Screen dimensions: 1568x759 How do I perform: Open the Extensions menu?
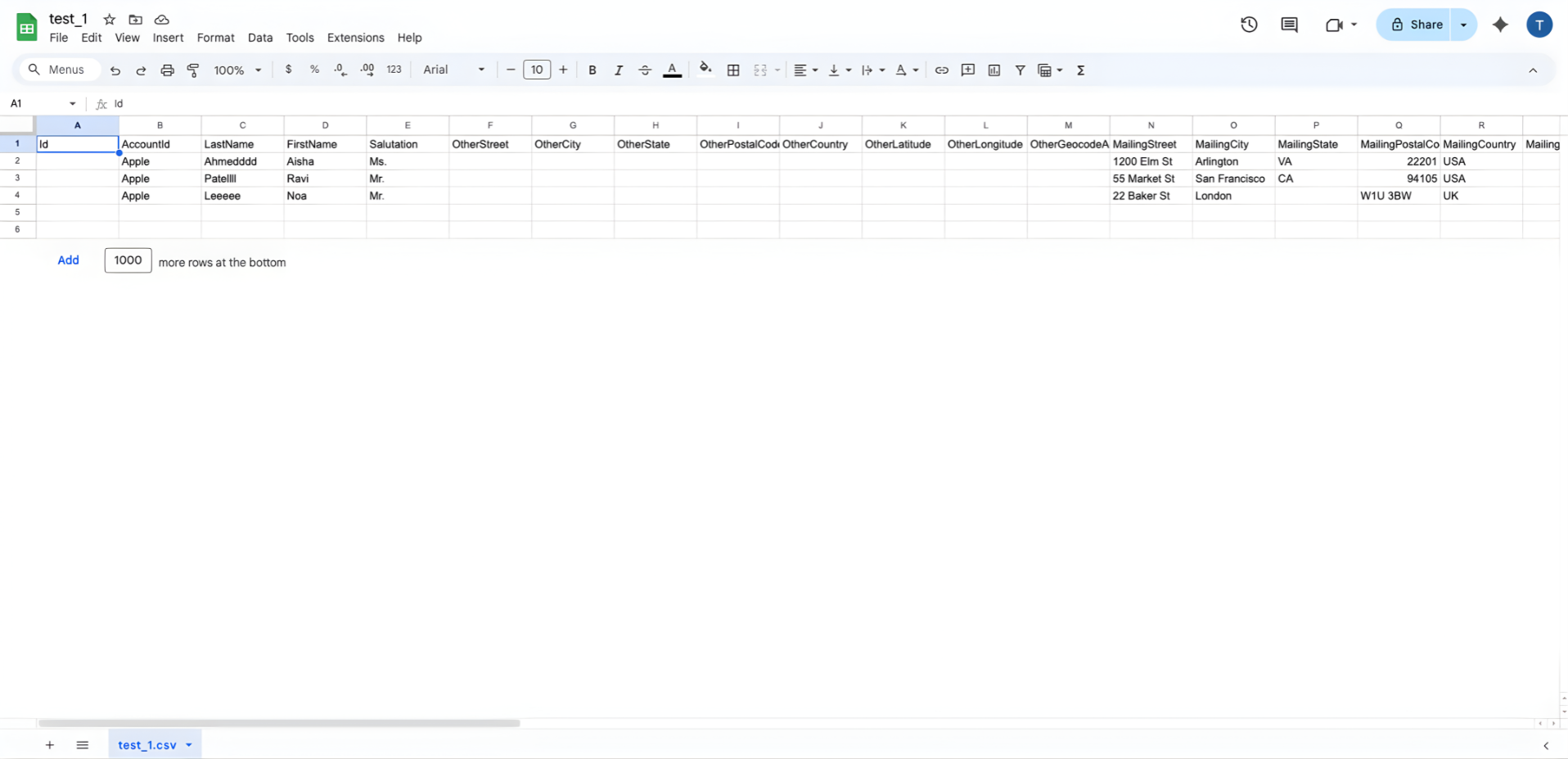(x=355, y=38)
